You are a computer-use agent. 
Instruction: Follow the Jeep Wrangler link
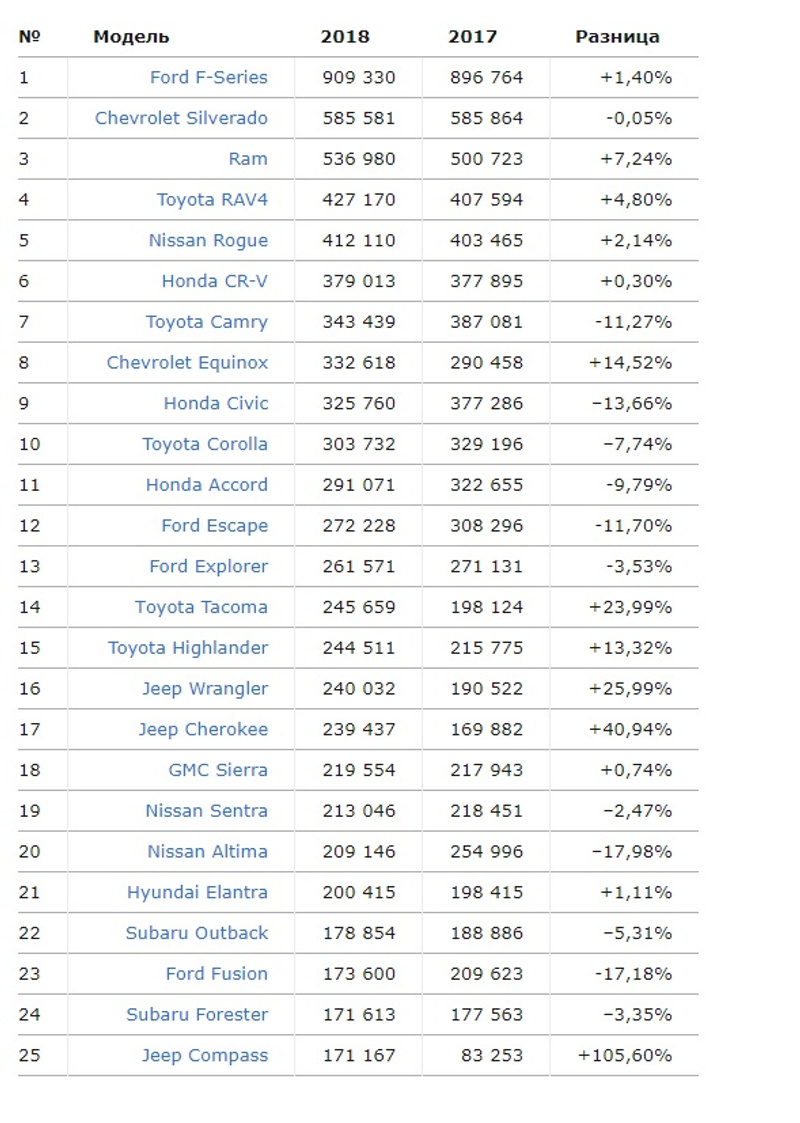[x=204, y=689]
